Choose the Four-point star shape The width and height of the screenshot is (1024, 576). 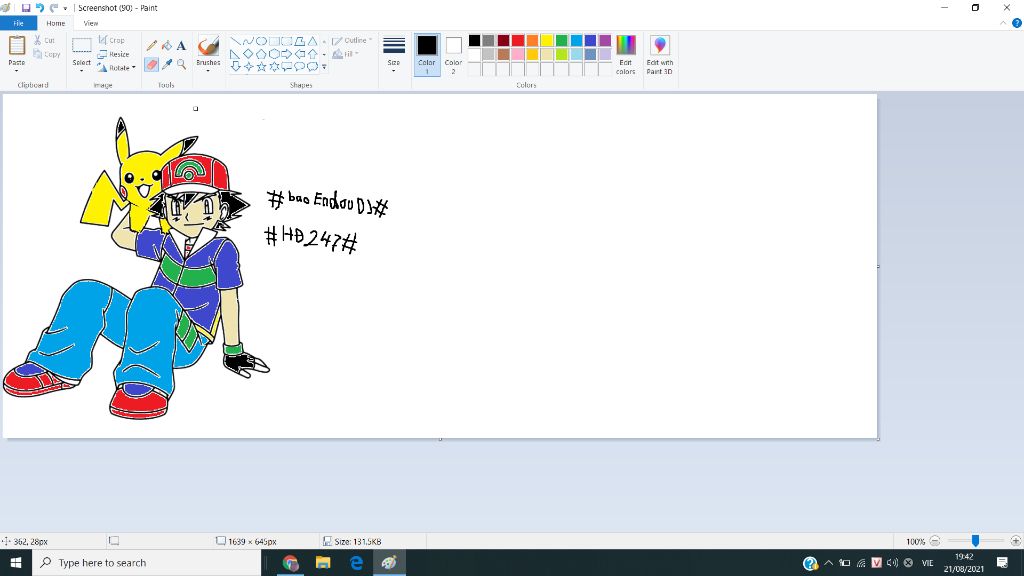pyautogui.click(x=248, y=67)
